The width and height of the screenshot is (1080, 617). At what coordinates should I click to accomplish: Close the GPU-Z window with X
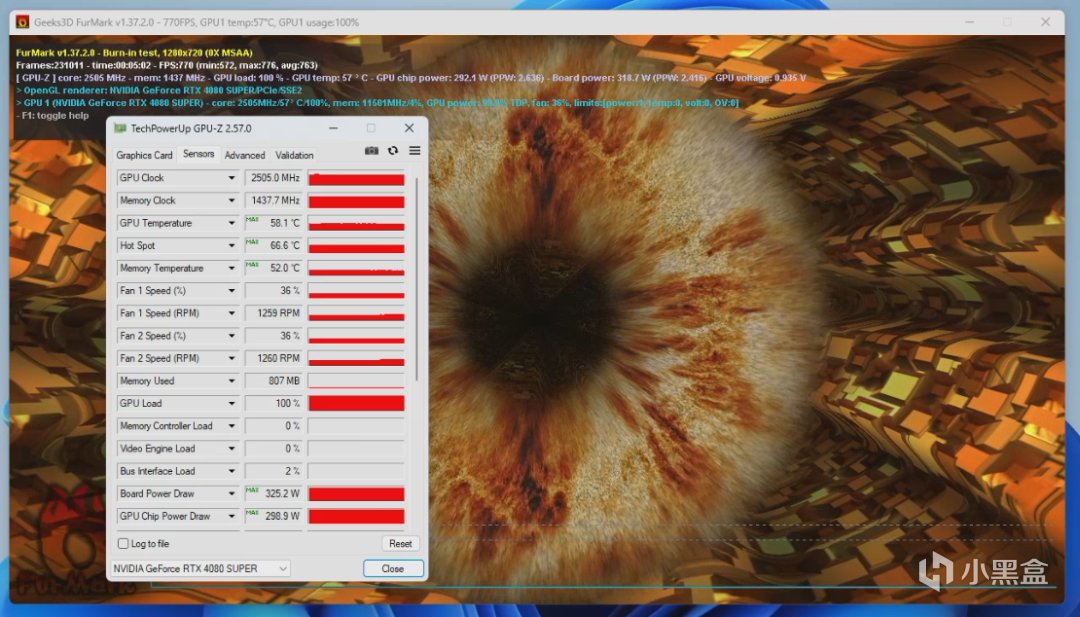point(409,128)
